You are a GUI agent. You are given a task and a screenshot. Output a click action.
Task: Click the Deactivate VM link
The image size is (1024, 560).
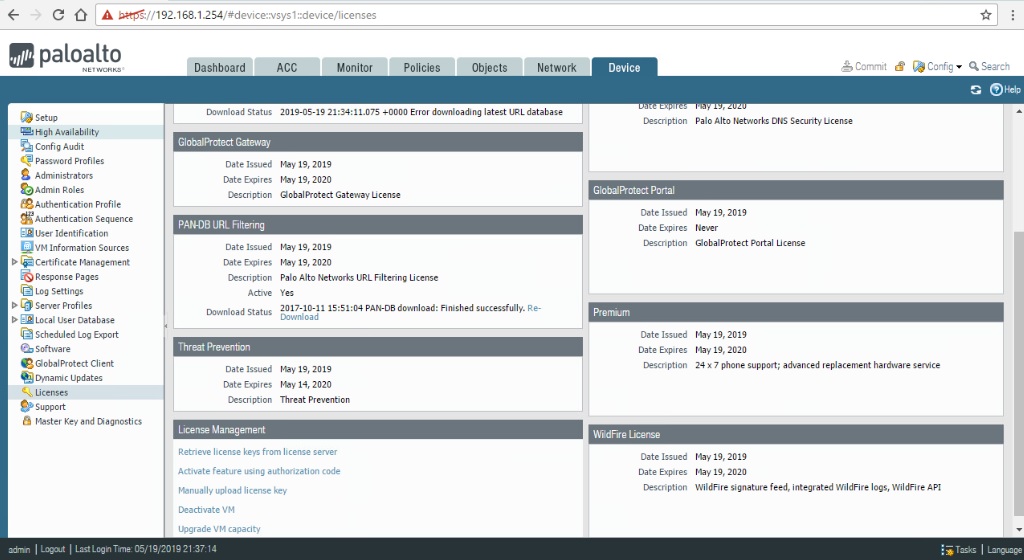tap(206, 510)
